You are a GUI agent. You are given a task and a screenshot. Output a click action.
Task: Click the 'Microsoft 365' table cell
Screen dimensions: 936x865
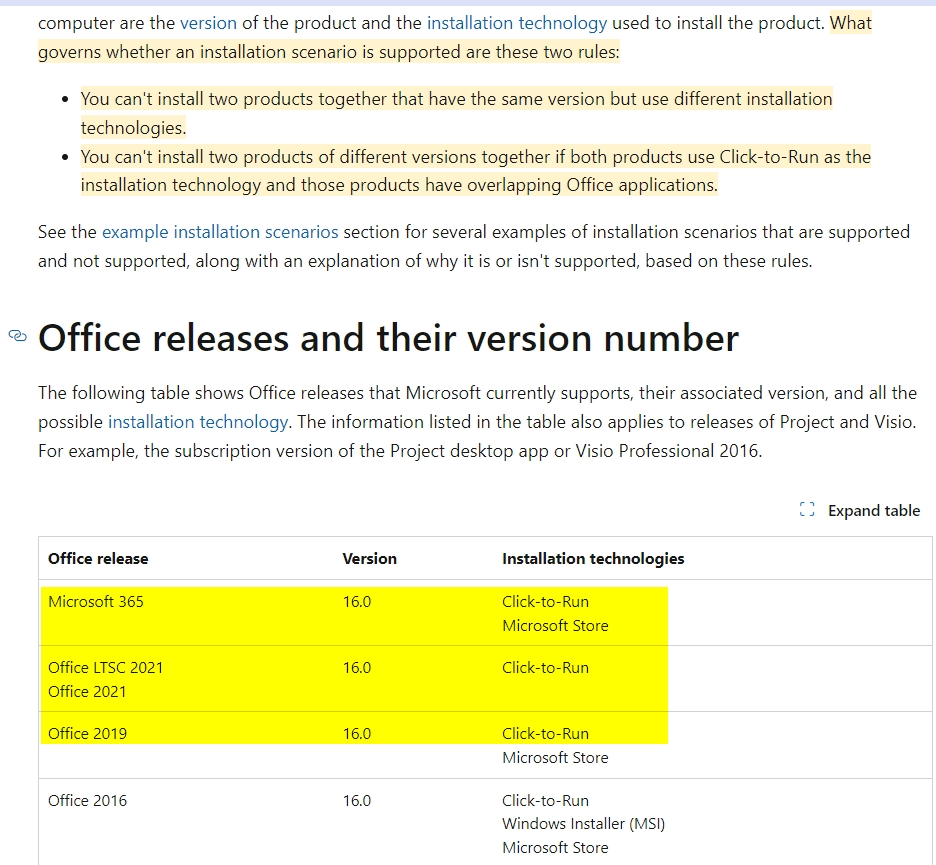point(96,602)
